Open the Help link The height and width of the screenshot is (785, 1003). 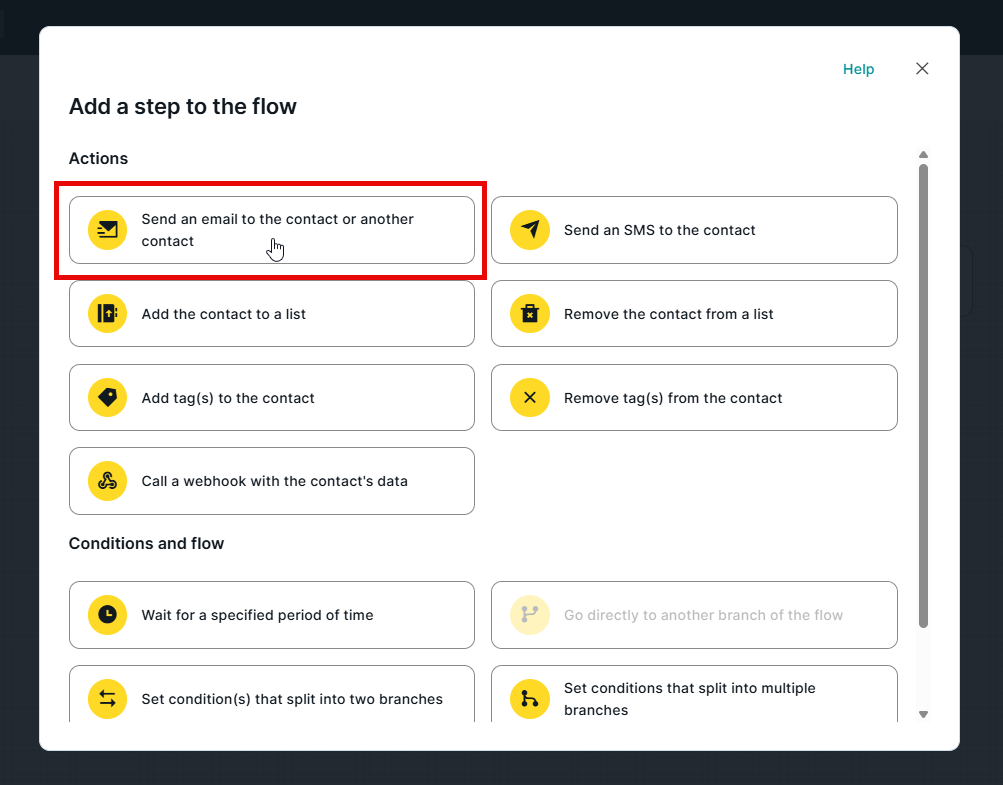[858, 69]
